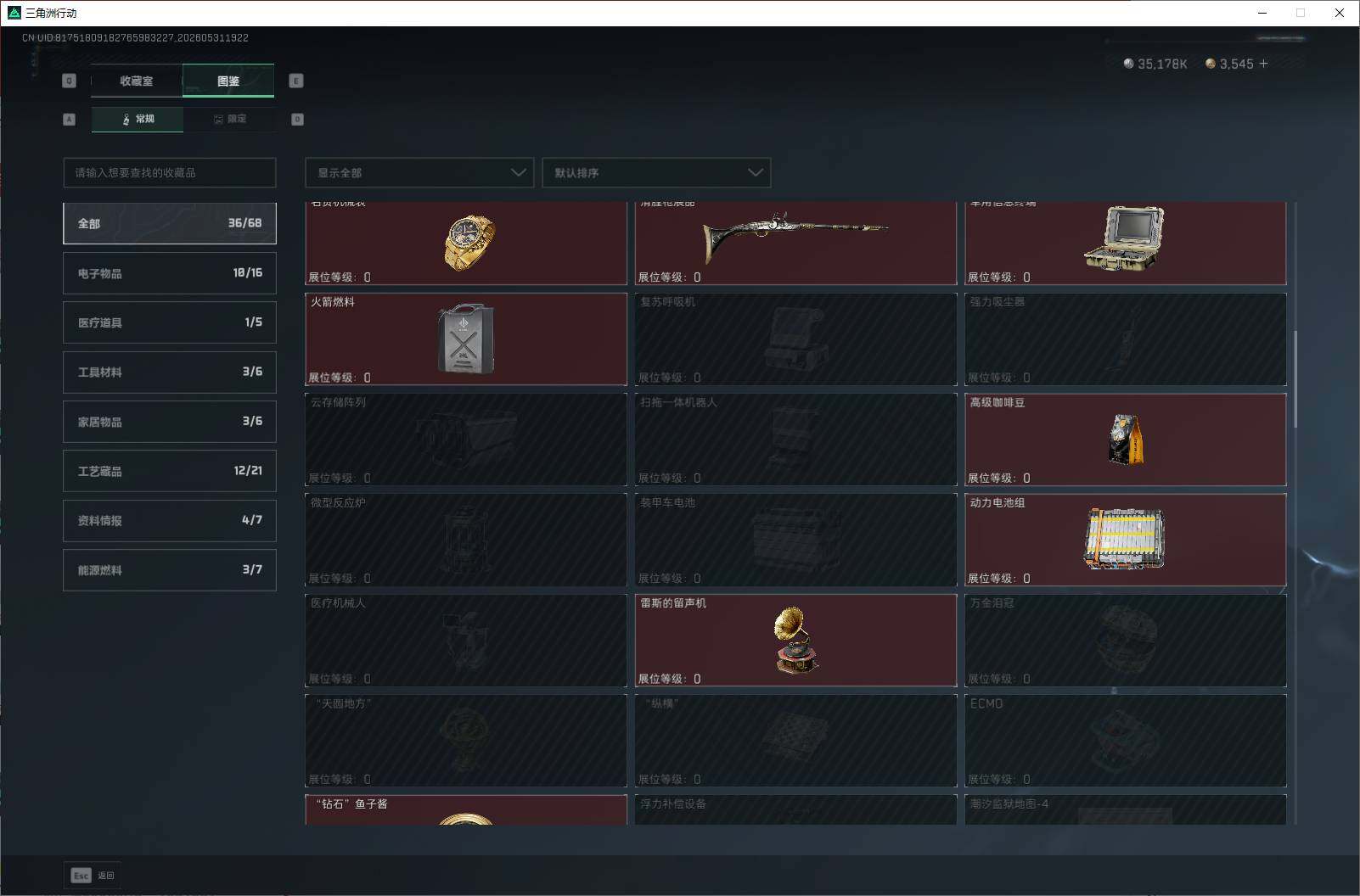Select the 医疗道具 category
The image size is (1360, 896).
coord(170,322)
